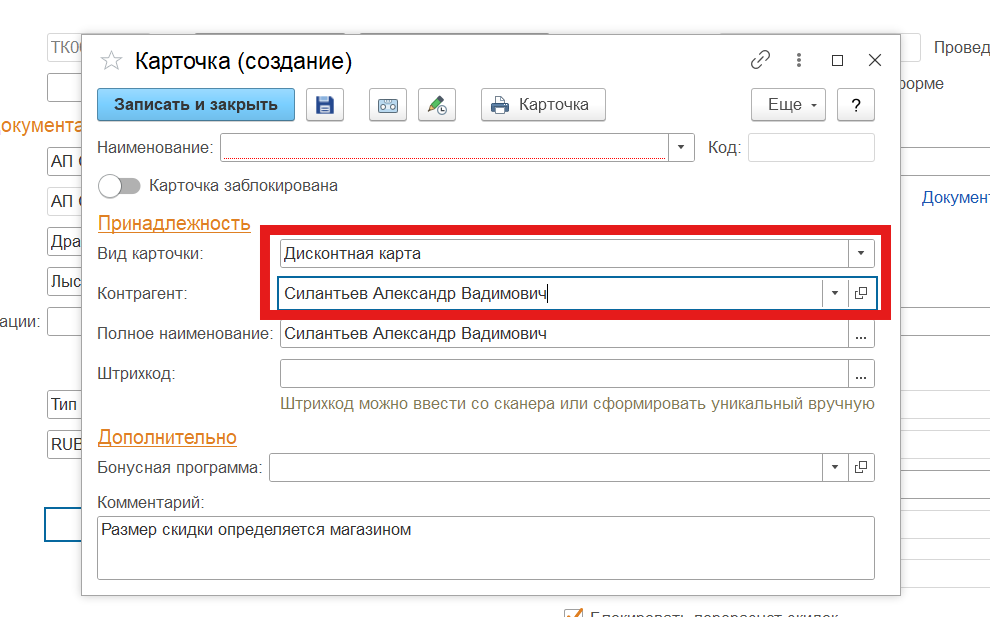The width and height of the screenshot is (990, 617).
Task: Toggle the Карточка заблокирована switch
Action: 118,186
